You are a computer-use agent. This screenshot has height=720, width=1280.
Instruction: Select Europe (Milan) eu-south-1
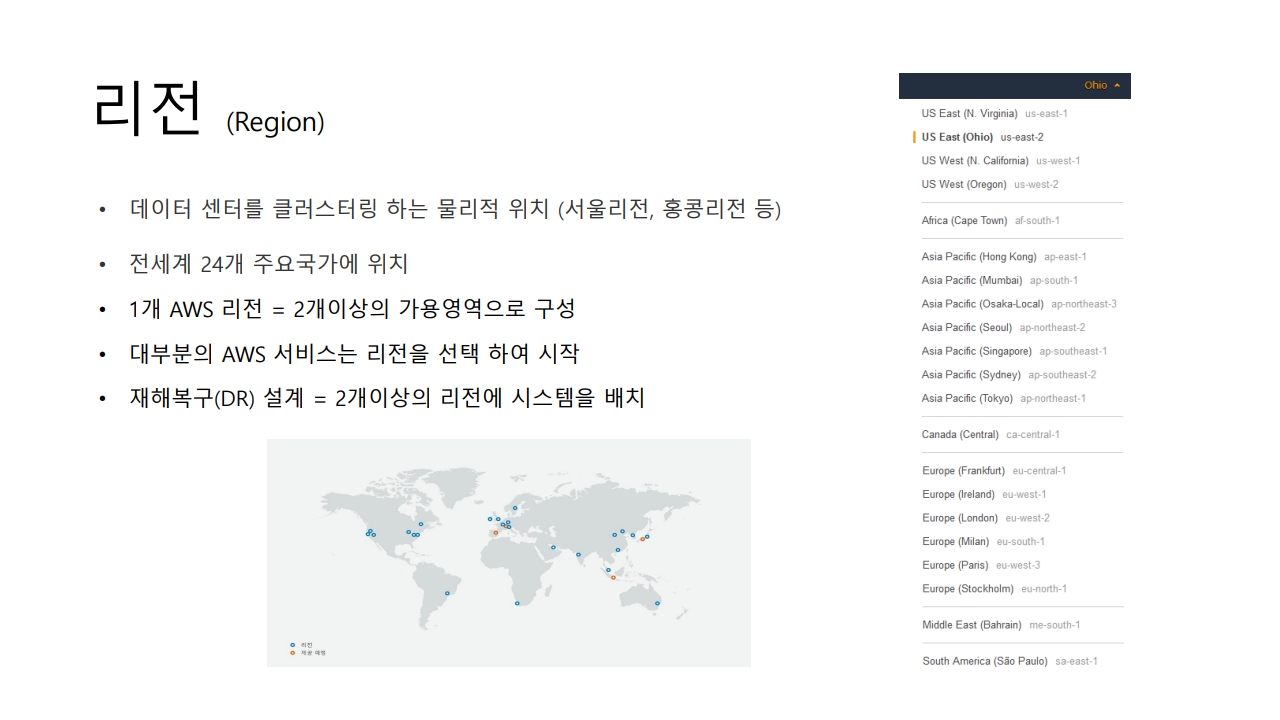[x=983, y=541]
